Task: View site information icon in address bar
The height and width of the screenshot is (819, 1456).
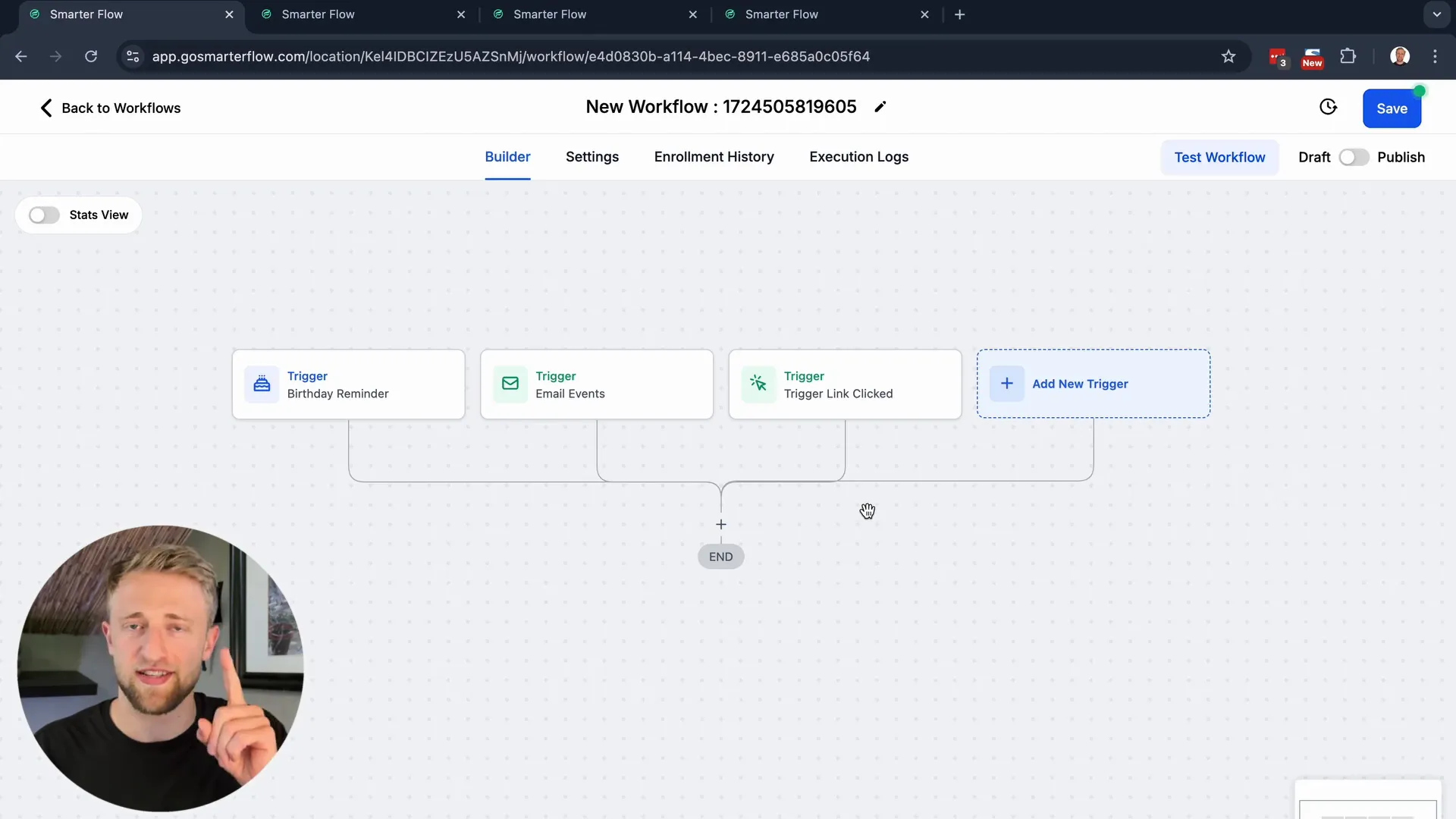Action: pos(133,56)
